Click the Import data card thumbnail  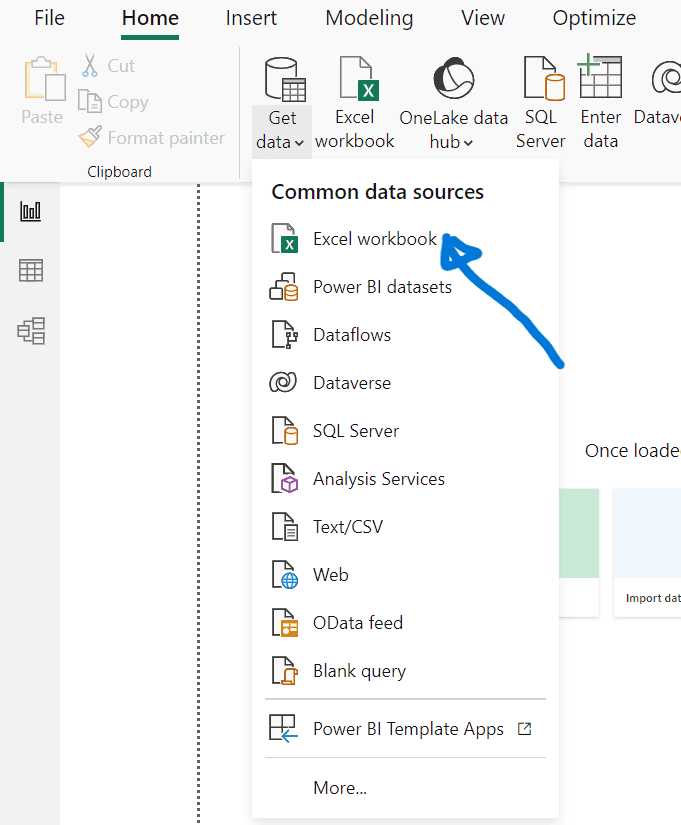coord(648,552)
